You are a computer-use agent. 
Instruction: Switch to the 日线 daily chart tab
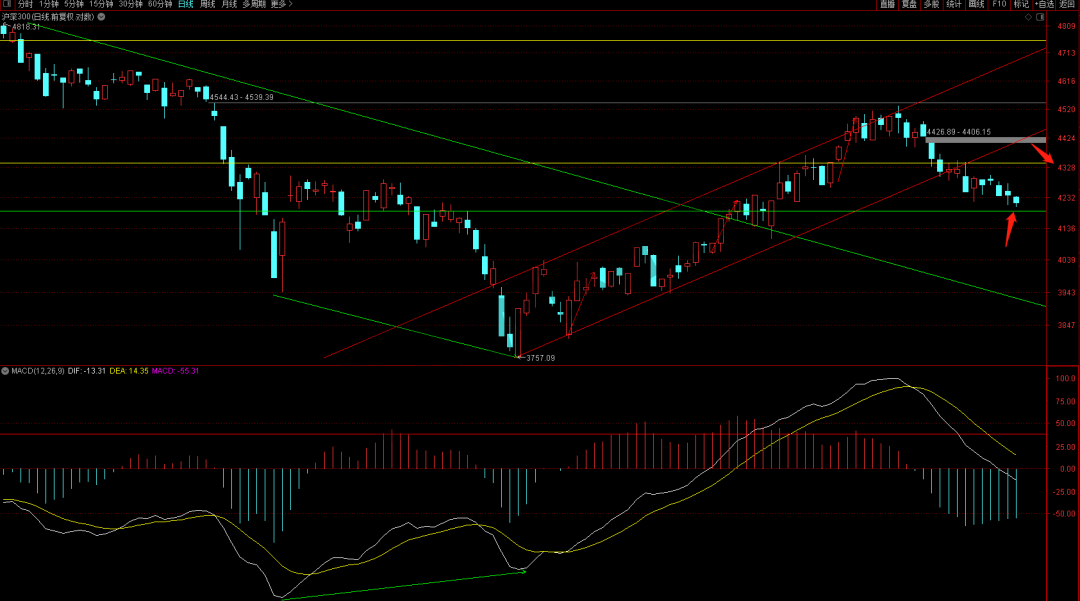coord(185,4)
